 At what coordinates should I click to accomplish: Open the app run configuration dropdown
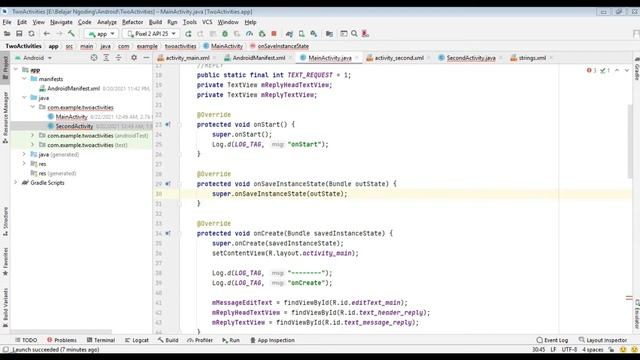(x=101, y=34)
